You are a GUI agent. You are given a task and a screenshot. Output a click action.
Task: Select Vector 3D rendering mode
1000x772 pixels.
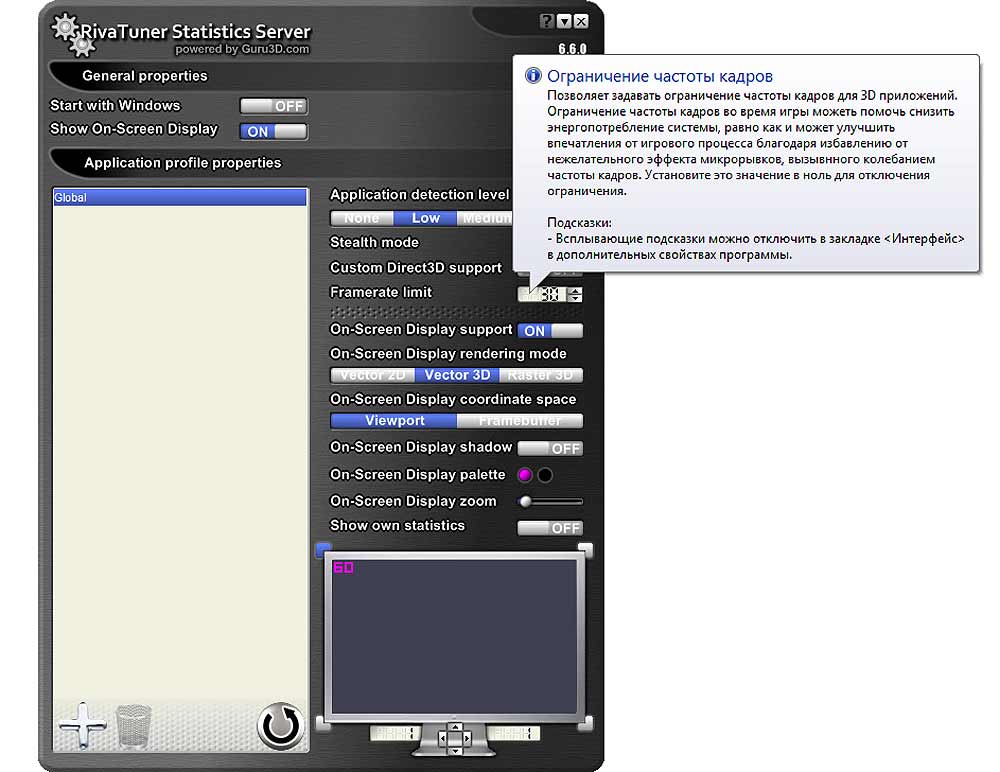coord(457,375)
